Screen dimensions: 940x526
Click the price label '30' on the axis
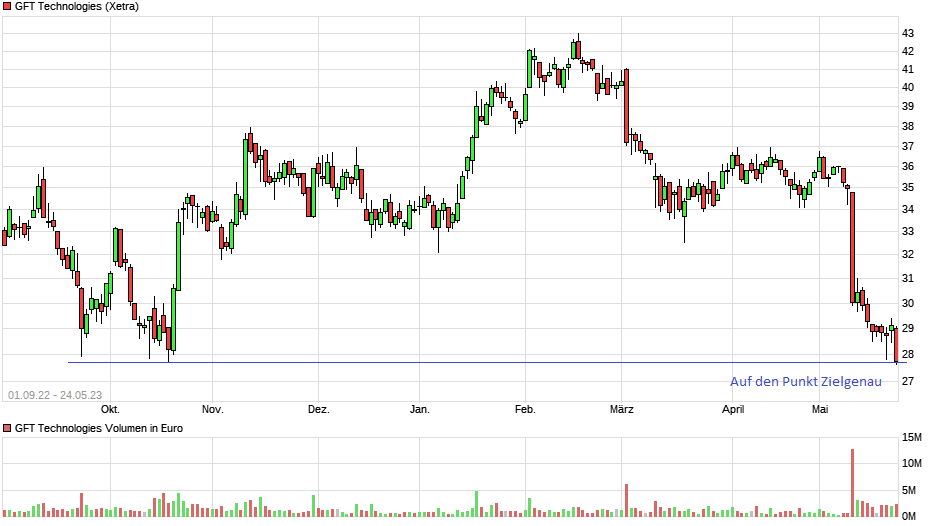pos(908,303)
